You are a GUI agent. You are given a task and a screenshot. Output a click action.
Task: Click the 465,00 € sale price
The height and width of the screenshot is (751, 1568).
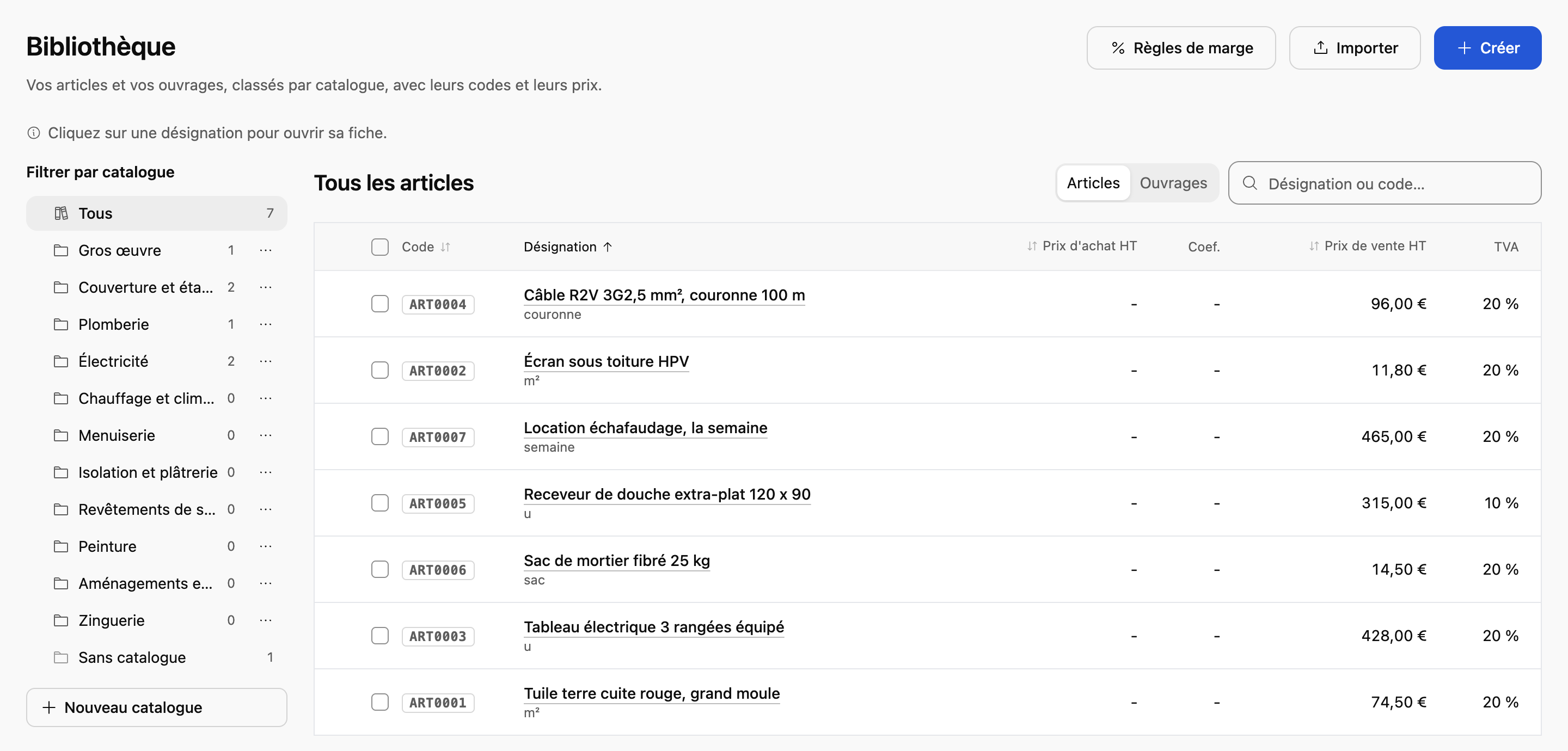coord(1393,436)
